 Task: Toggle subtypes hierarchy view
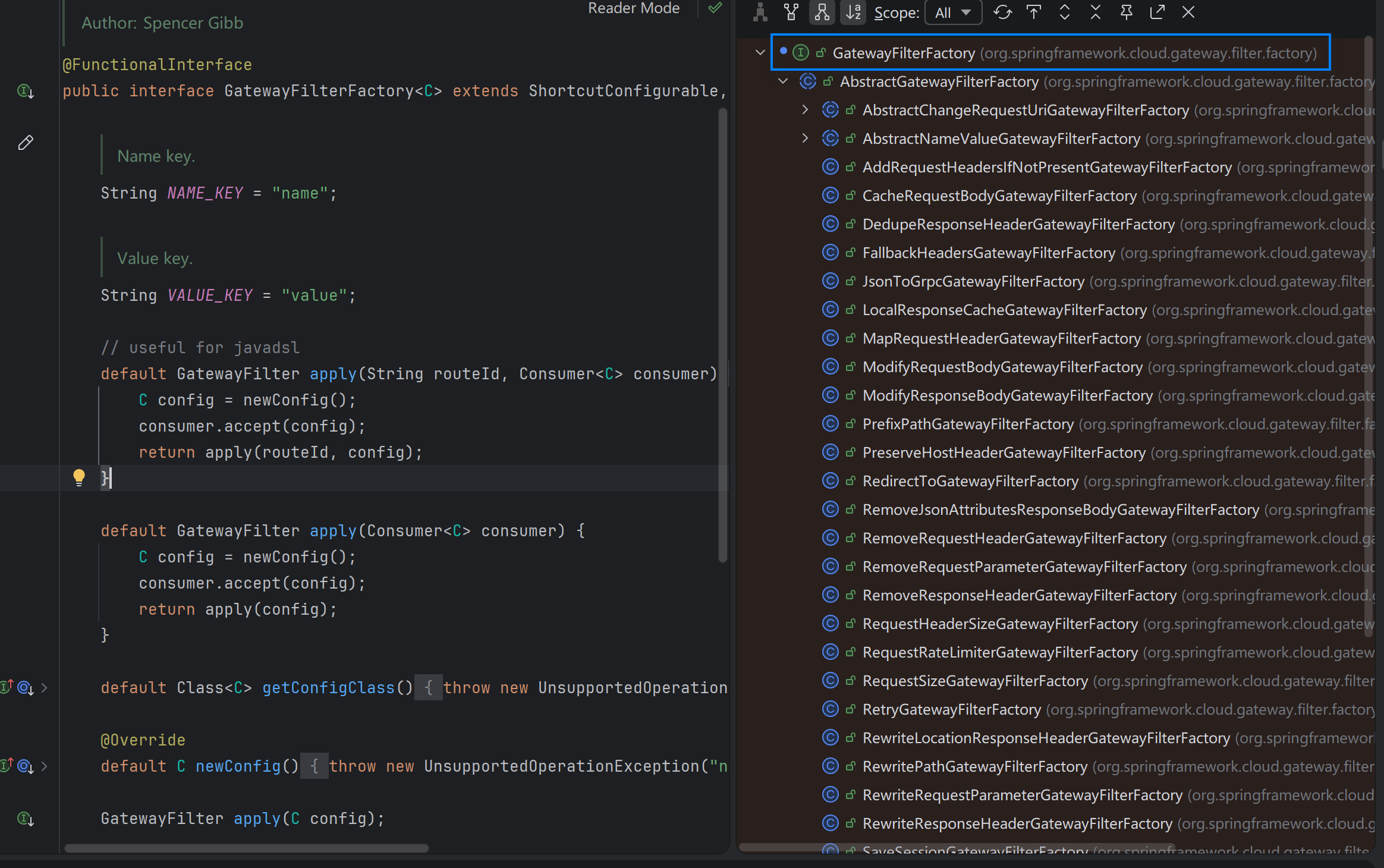point(822,12)
